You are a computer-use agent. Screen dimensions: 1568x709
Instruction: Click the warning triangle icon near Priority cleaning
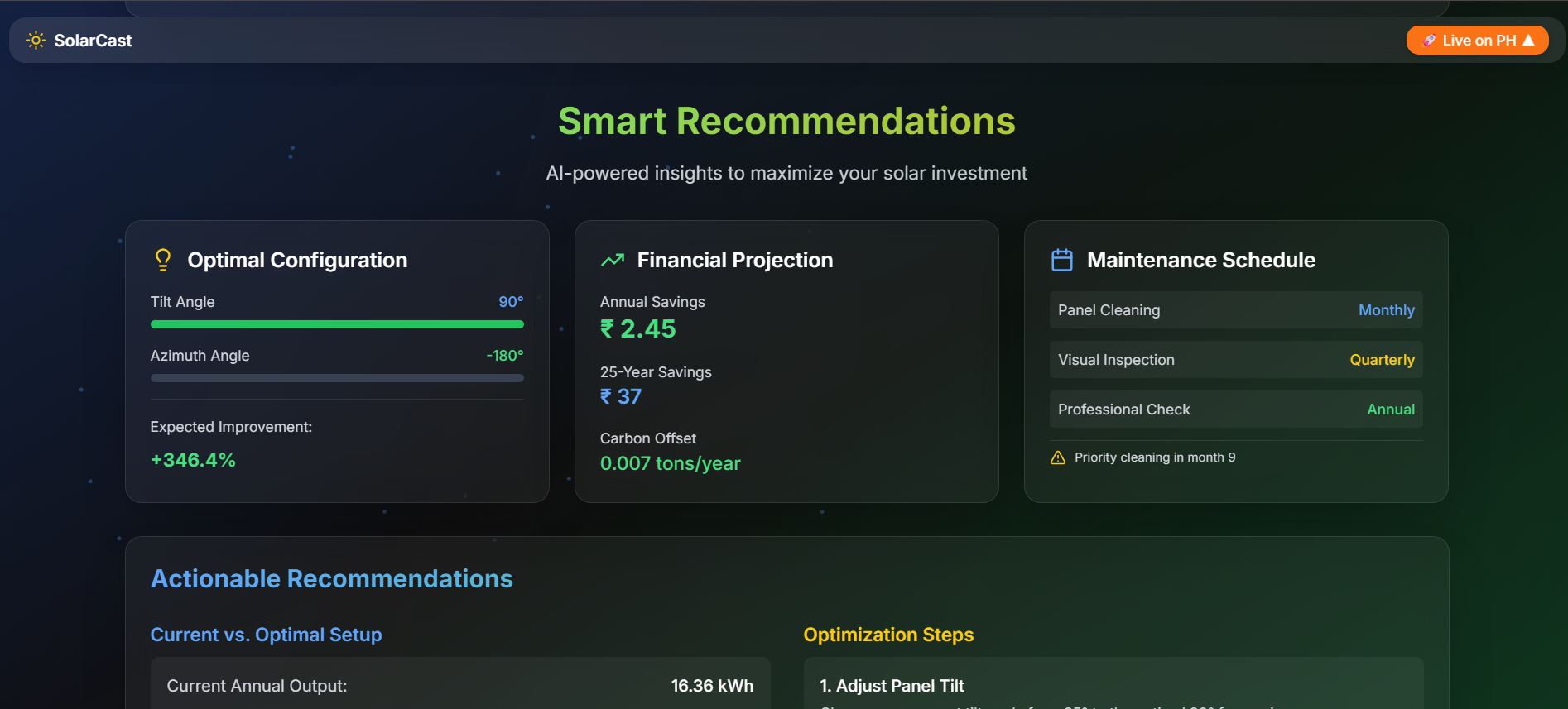(x=1058, y=457)
